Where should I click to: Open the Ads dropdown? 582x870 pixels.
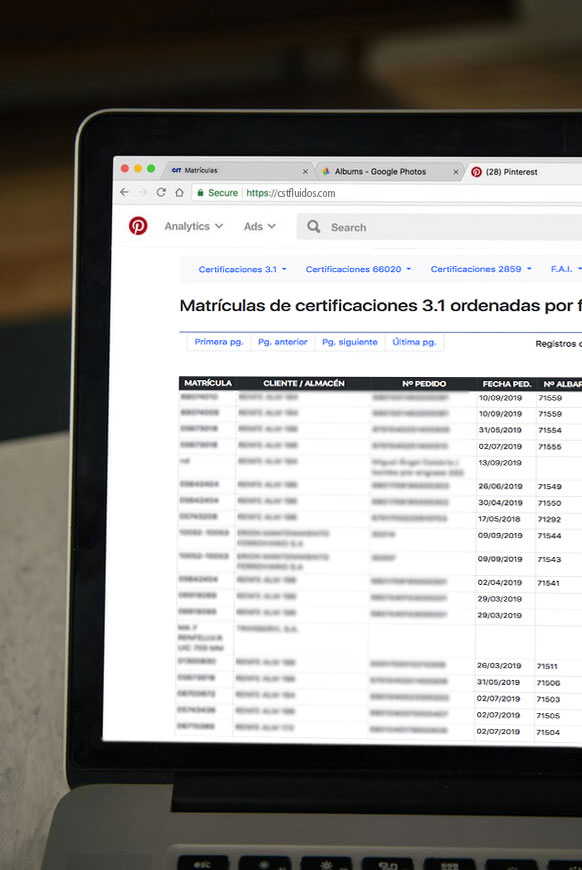point(260,226)
